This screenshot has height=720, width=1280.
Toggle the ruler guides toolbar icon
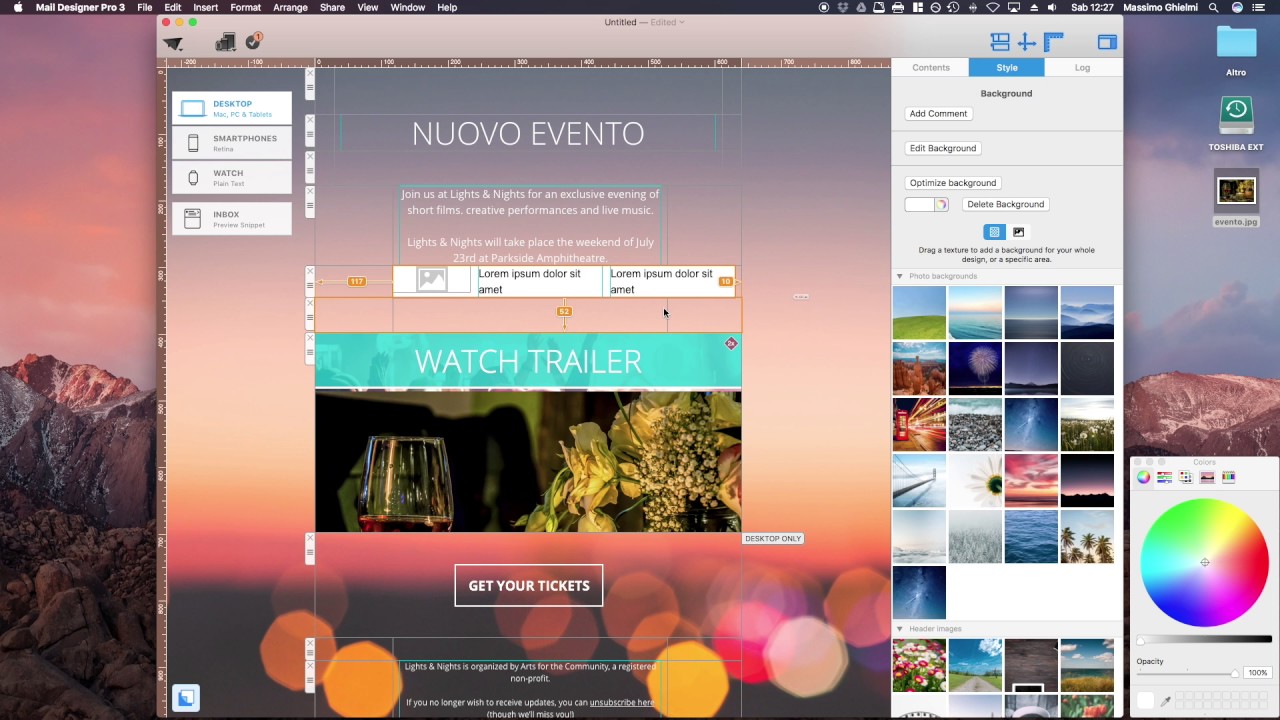1054,42
